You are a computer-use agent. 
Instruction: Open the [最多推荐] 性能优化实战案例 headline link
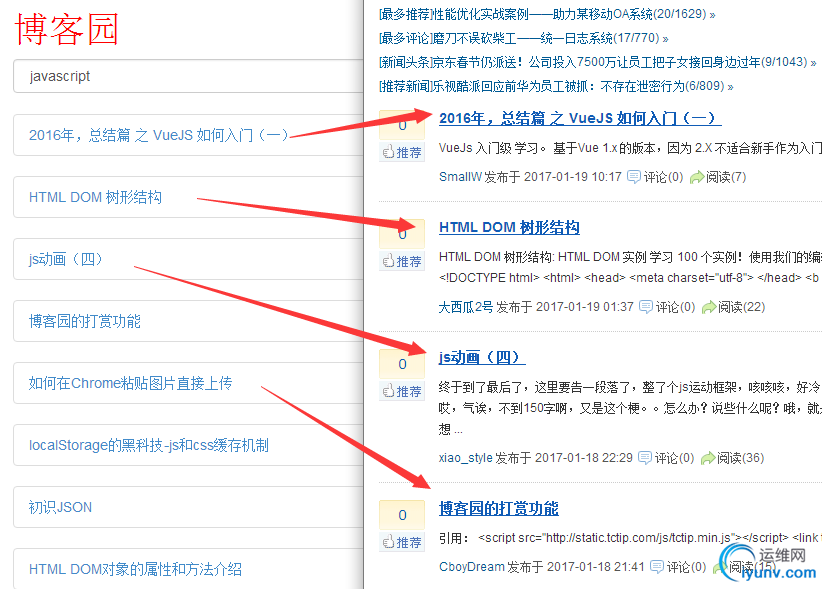pyautogui.click(x=547, y=14)
